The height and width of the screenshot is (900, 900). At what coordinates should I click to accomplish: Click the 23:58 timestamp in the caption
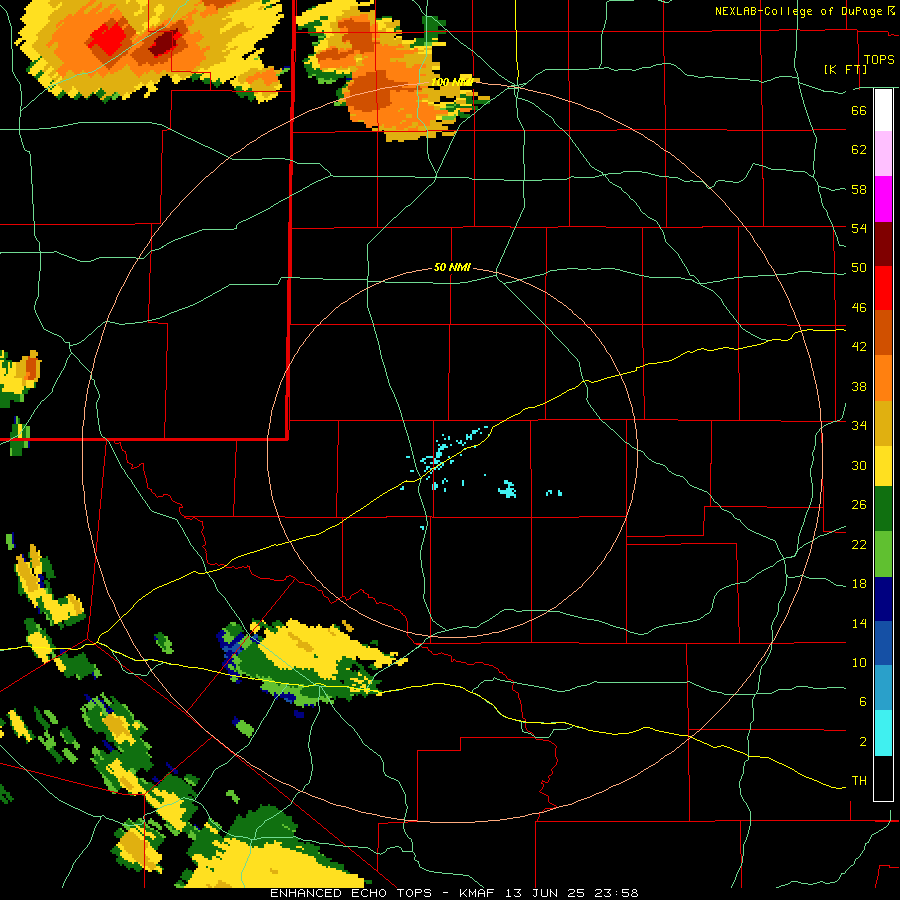point(616,893)
